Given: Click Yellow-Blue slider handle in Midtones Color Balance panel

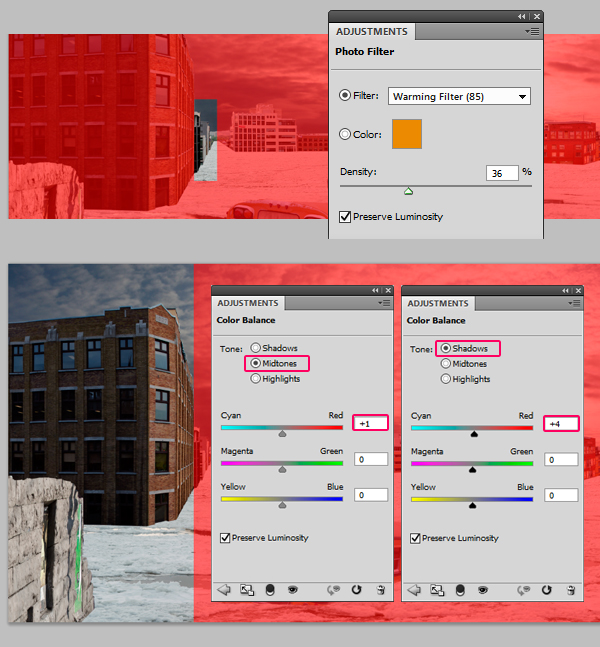Looking at the screenshot, I should click(282, 505).
